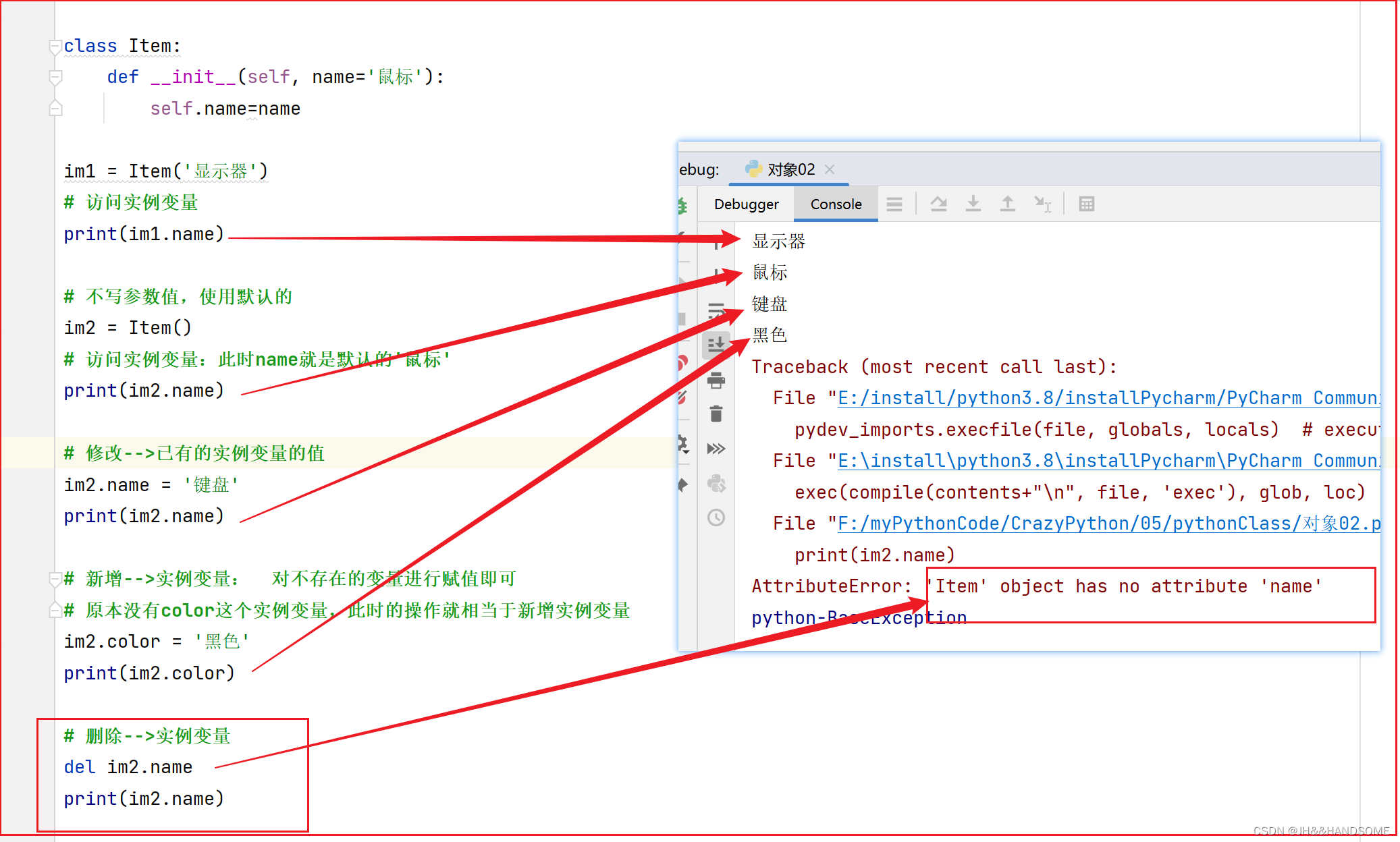
Task: Close the 对象02 debug tab
Action: click(x=830, y=169)
